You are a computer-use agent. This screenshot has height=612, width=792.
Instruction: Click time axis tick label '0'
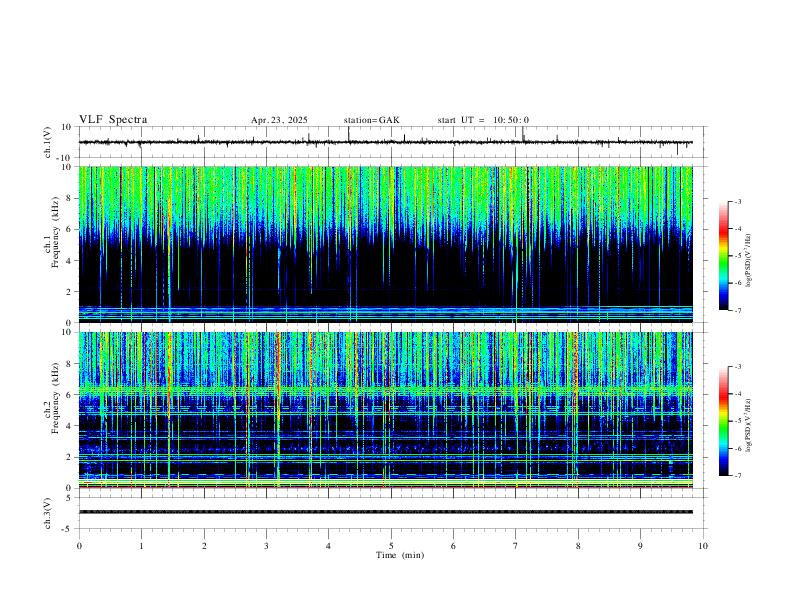[x=79, y=546]
